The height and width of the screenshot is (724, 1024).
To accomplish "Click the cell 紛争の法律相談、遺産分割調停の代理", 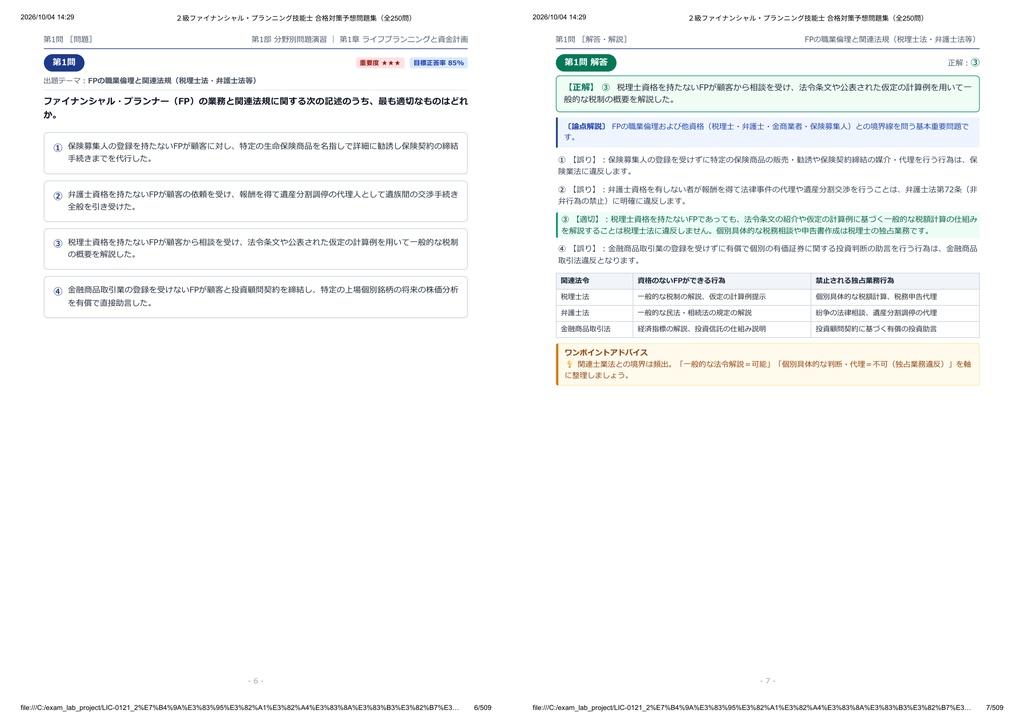I will pyautogui.click(x=895, y=313).
